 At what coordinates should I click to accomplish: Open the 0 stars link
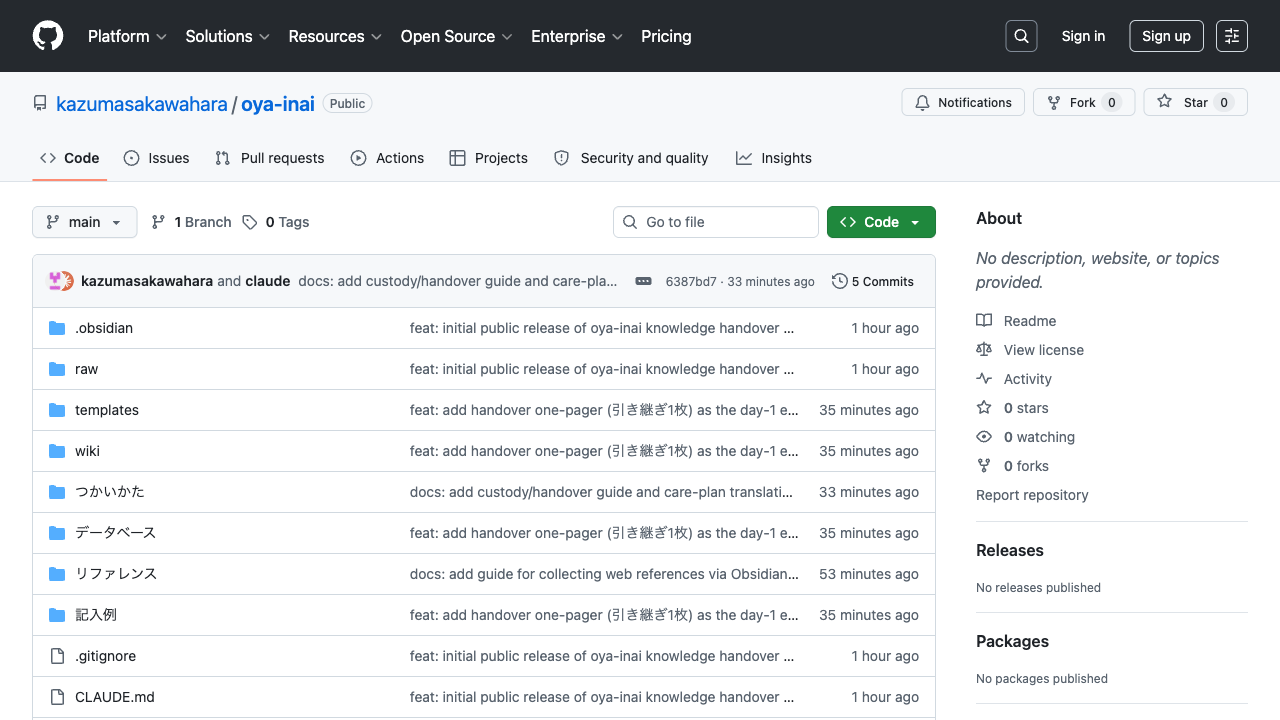(x=1026, y=408)
